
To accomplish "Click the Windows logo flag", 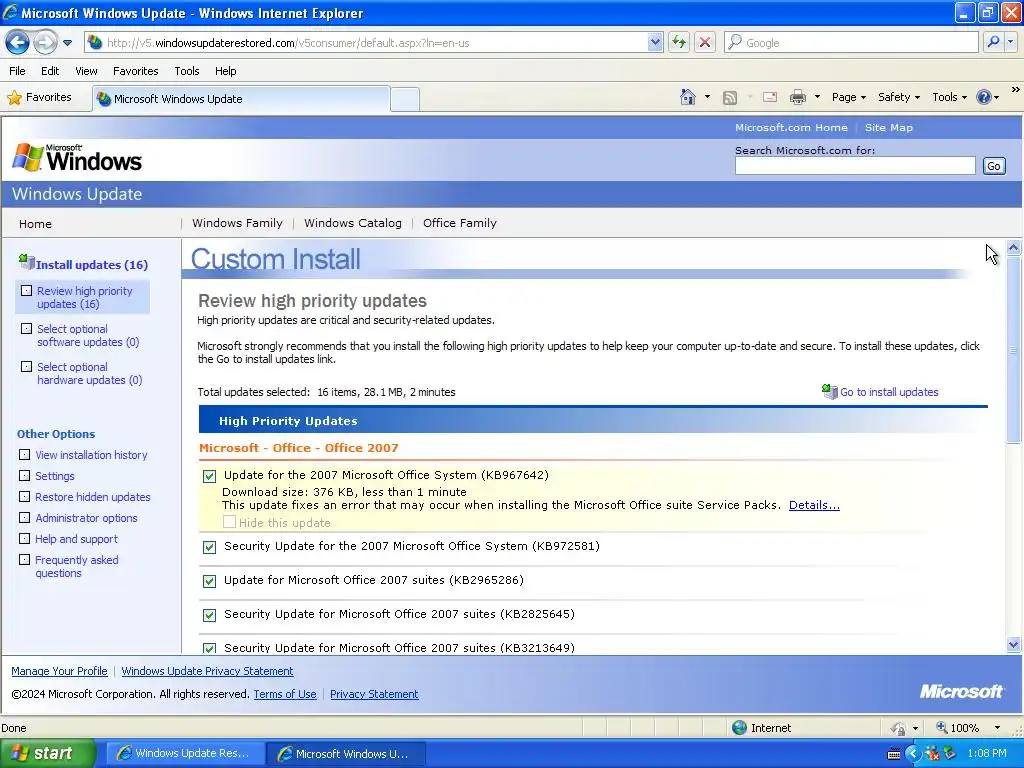I will (x=27, y=157).
